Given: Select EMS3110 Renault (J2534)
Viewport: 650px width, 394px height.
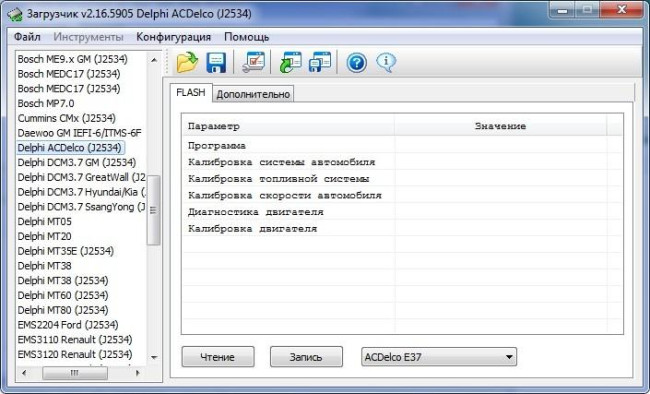Looking at the screenshot, I should pyautogui.click(x=75, y=340).
